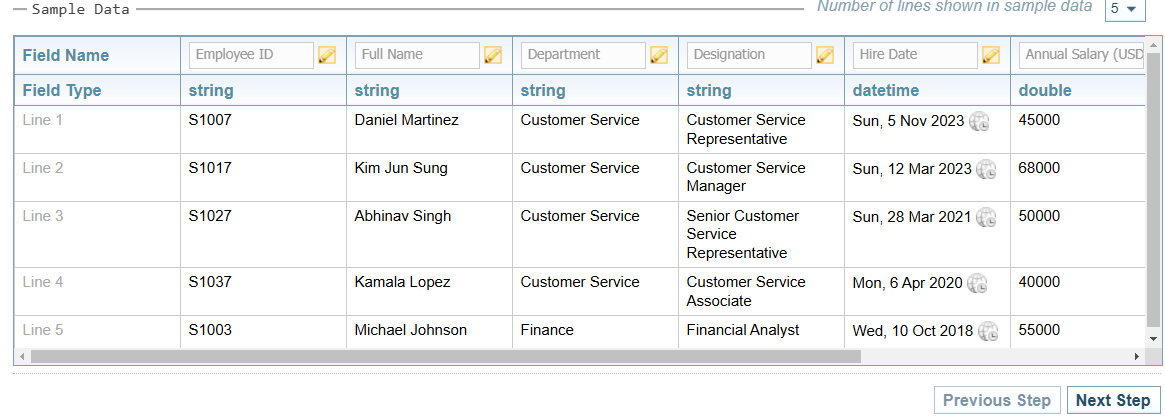Click the edit icon beside Department field
The width and height of the screenshot is (1165, 419).
point(659,56)
